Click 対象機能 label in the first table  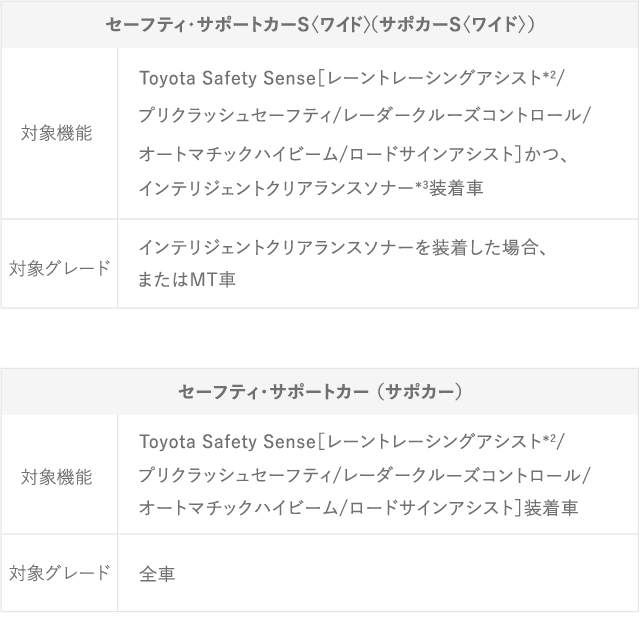coord(57,133)
